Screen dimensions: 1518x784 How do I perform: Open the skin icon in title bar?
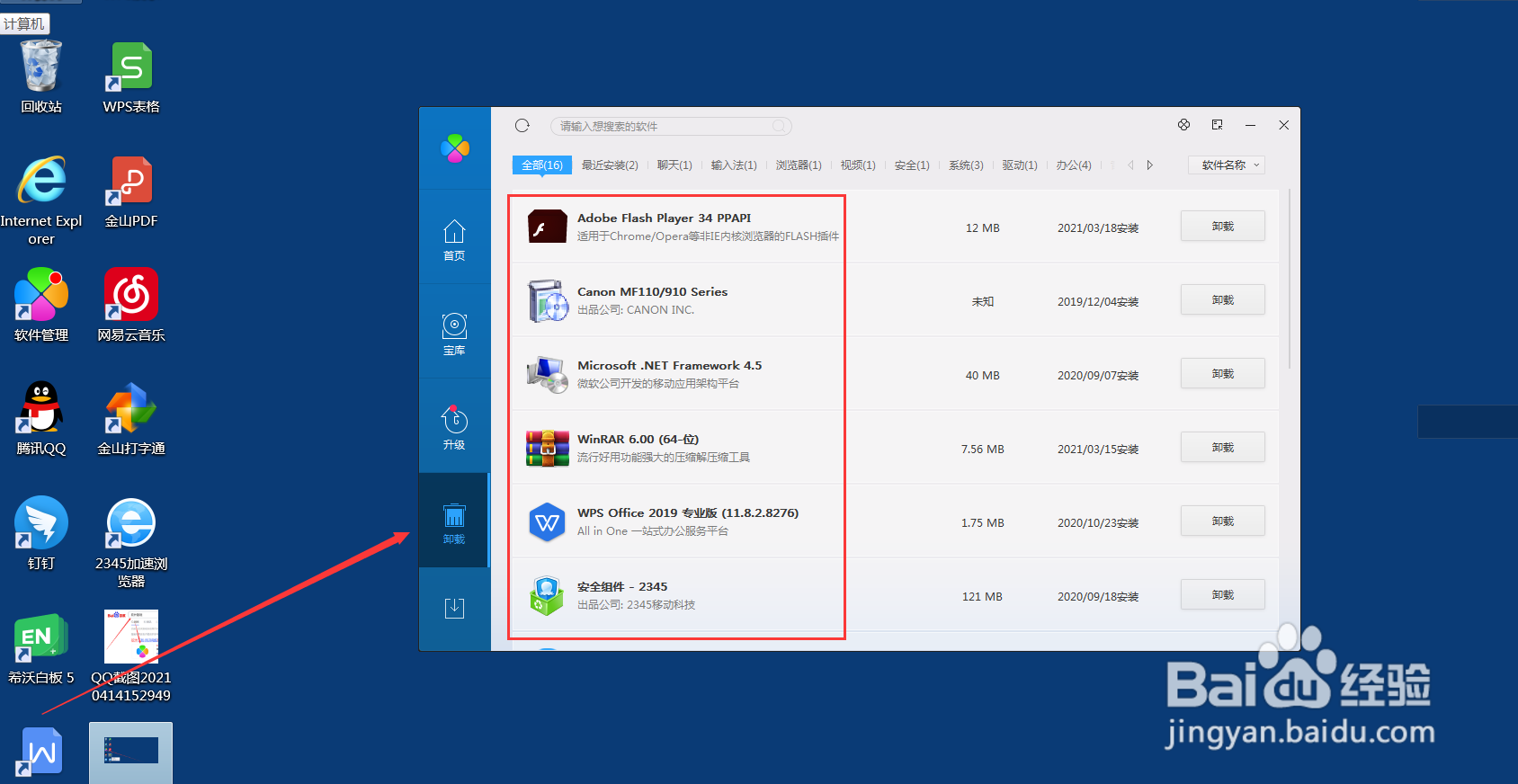click(x=1183, y=125)
